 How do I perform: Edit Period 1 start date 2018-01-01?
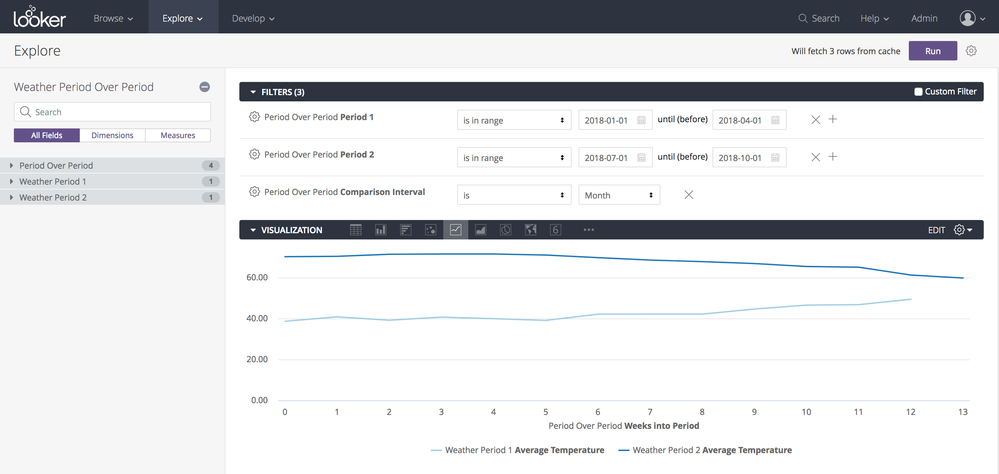tap(615, 120)
